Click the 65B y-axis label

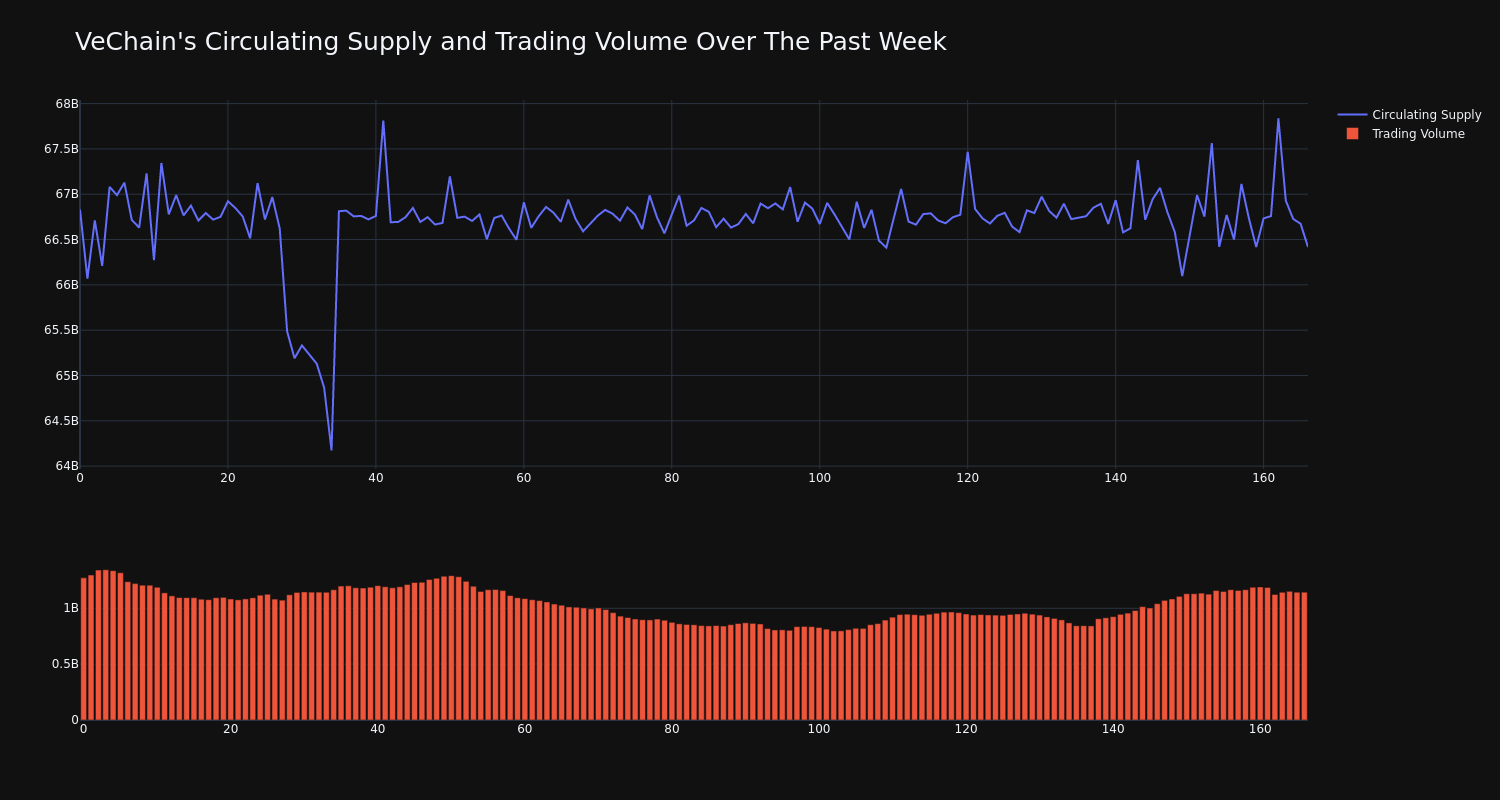(67, 376)
